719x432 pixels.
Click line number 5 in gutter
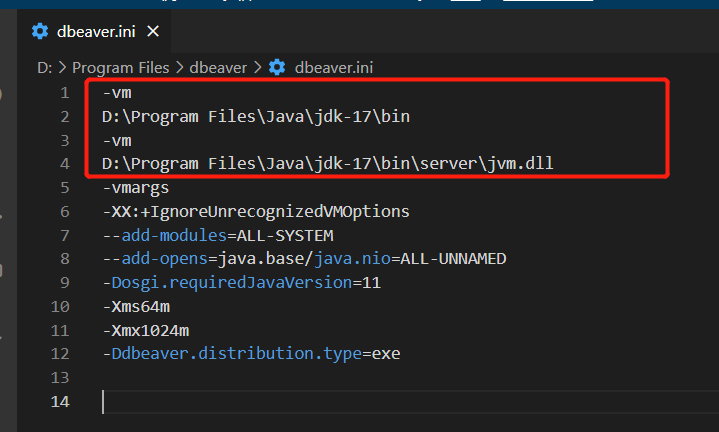point(65,188)
